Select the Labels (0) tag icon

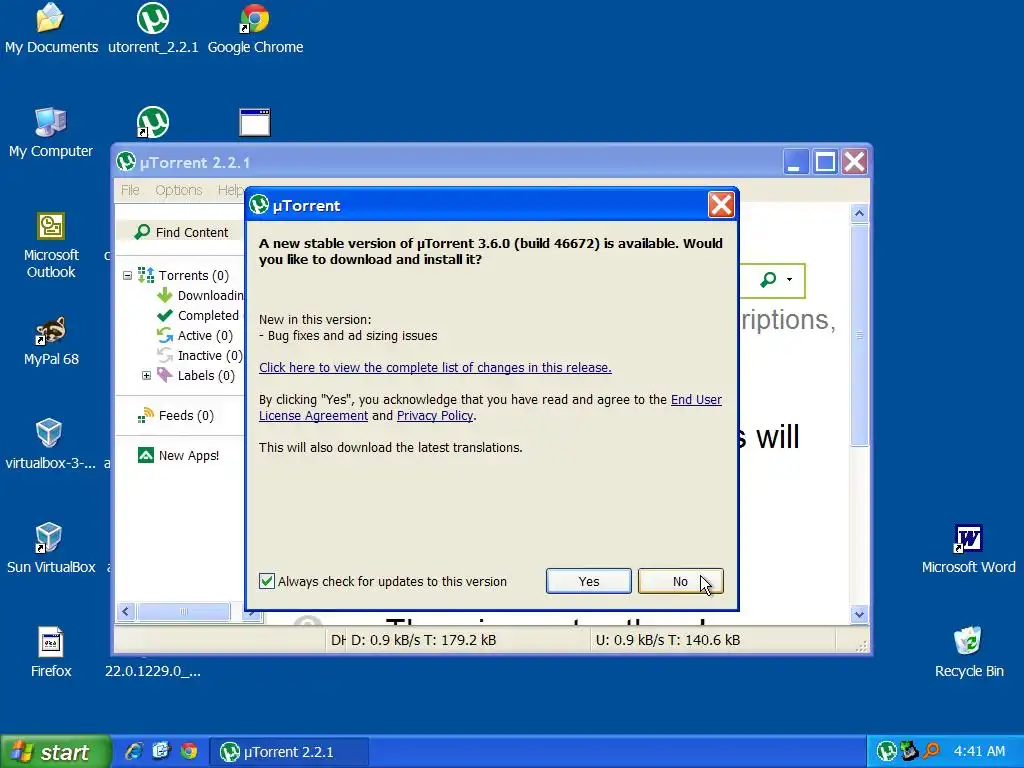point(165,376)
